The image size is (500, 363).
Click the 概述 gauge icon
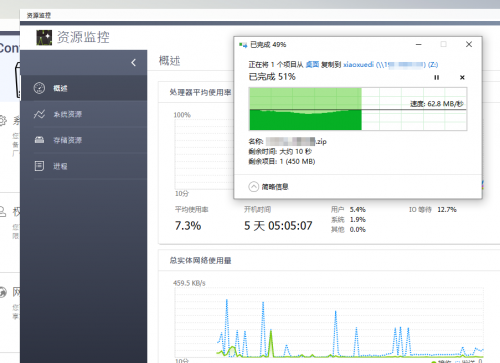(39, 88)
